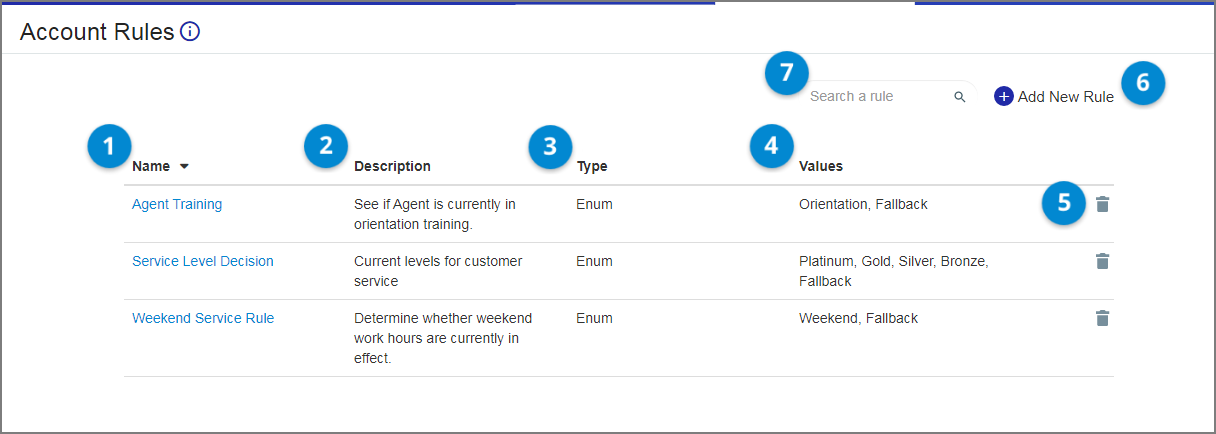Open the Agent Training rule link
The image size is (1216, 434).
[x=177, y=204]
